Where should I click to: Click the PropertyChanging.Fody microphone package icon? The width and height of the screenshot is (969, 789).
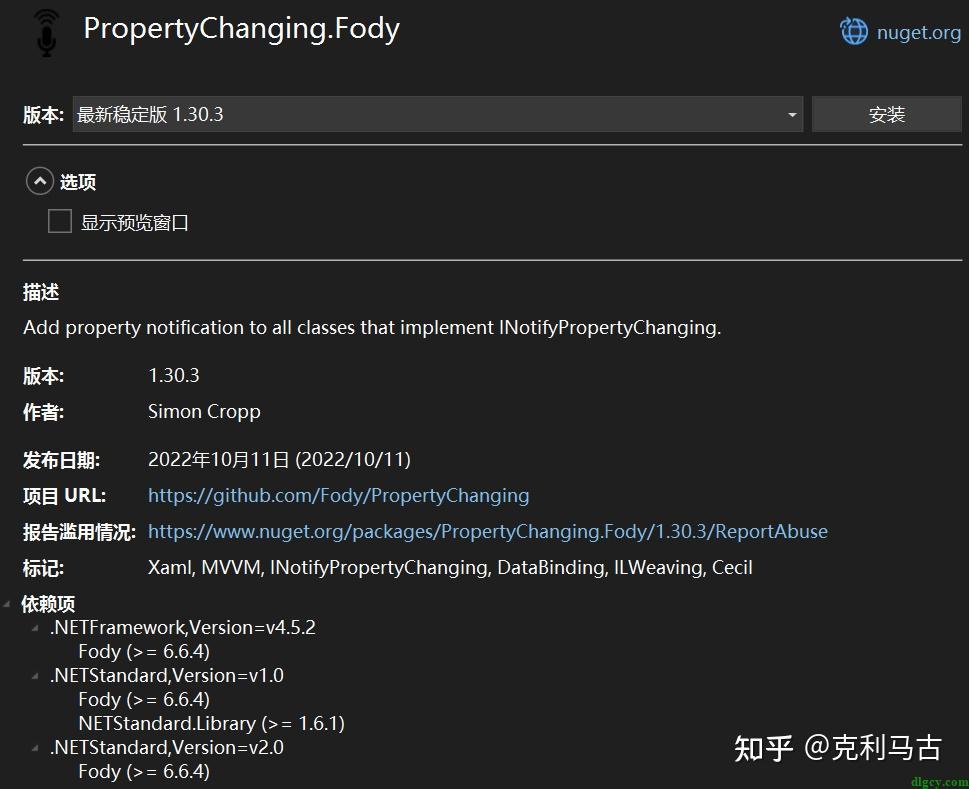(x=47, y=32)
